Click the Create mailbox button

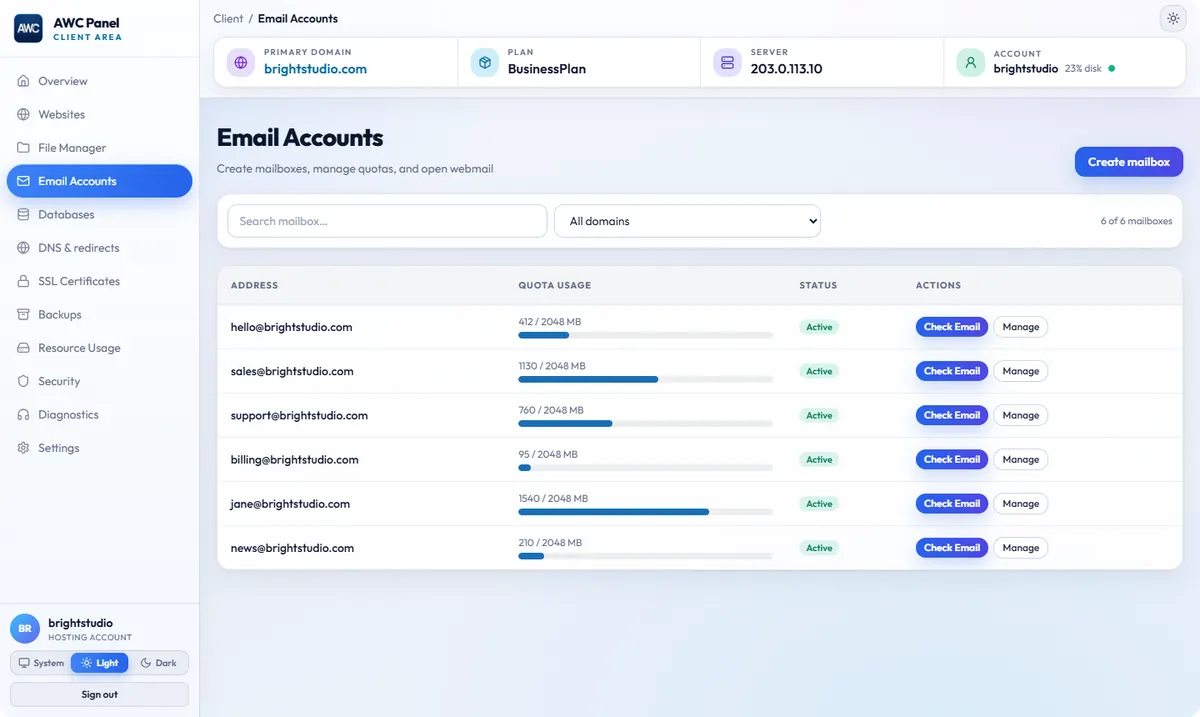click(x=1129, y=162)
